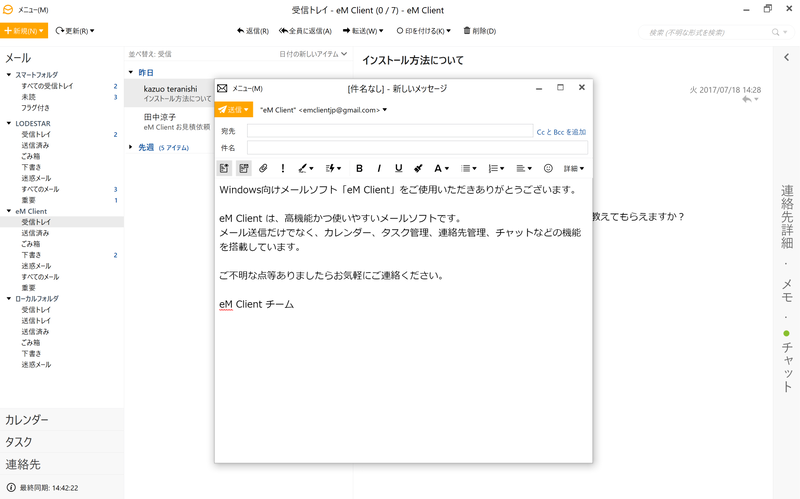Screen dimensions: 800x499
Task: Open the 連絡先詳細 sidebar panel
Action: (787, 216)
